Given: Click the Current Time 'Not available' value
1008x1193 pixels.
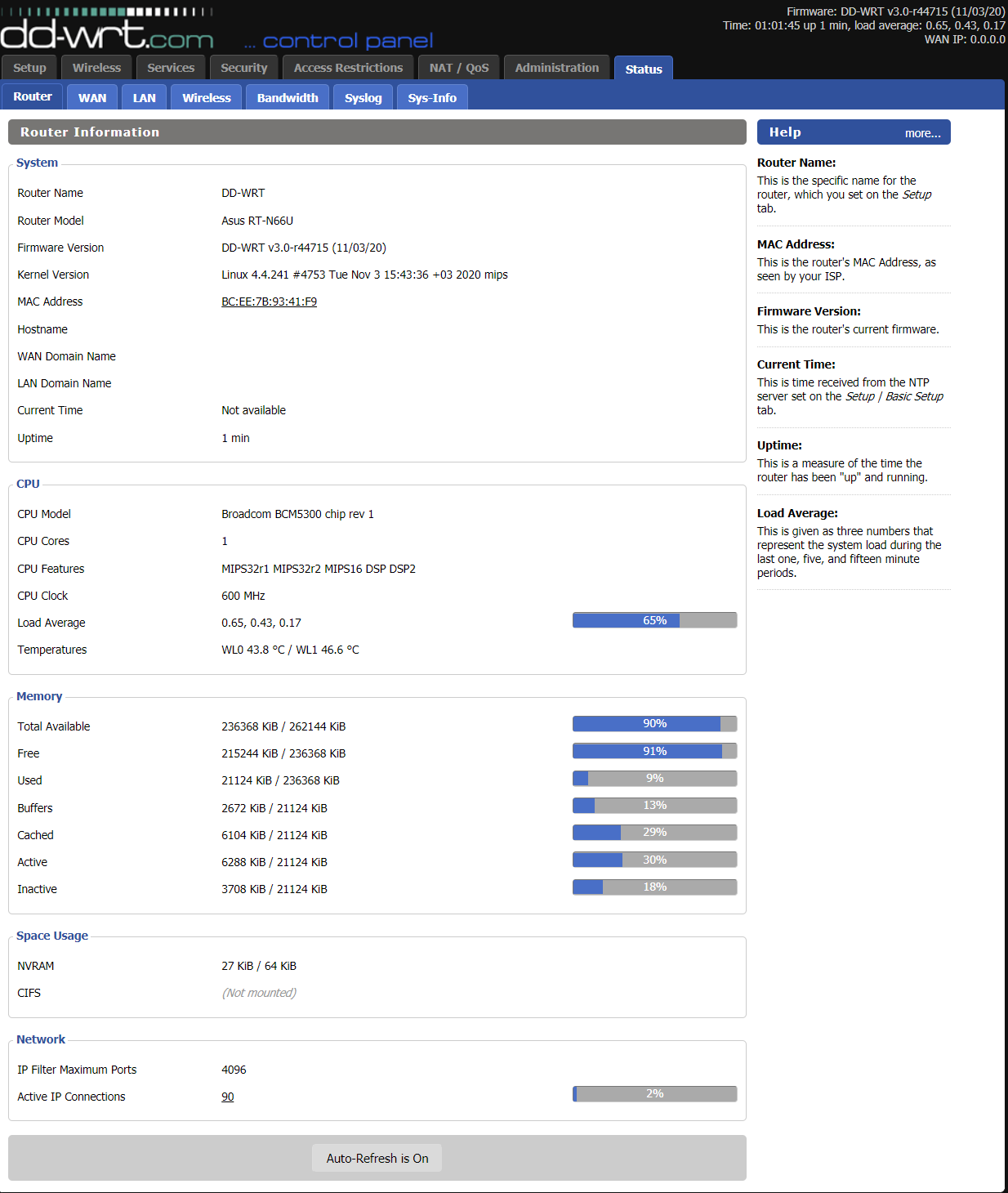Looking at the screenshot, I should pyautogui.click(x=253, y=410).
